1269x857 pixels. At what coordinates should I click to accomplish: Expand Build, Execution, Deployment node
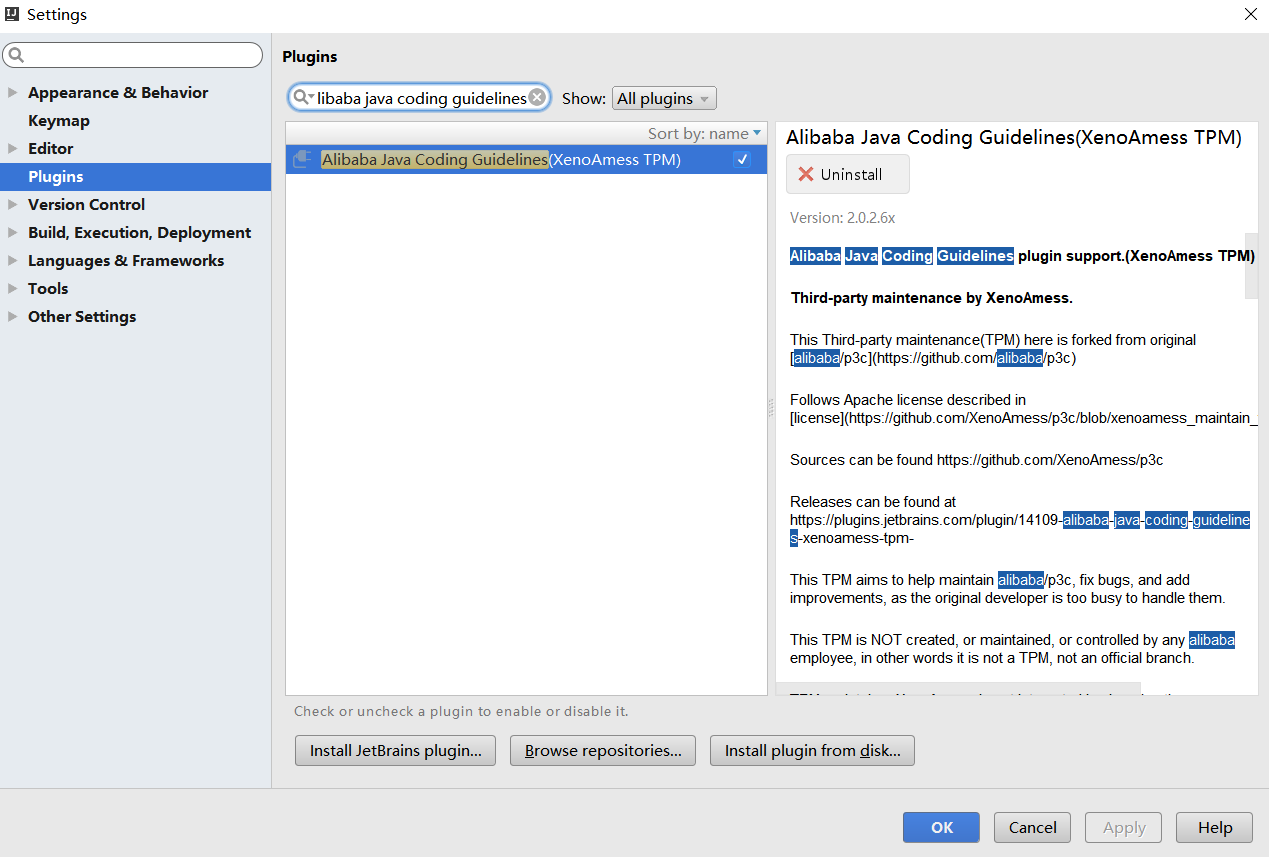click(x=13, y=232)
